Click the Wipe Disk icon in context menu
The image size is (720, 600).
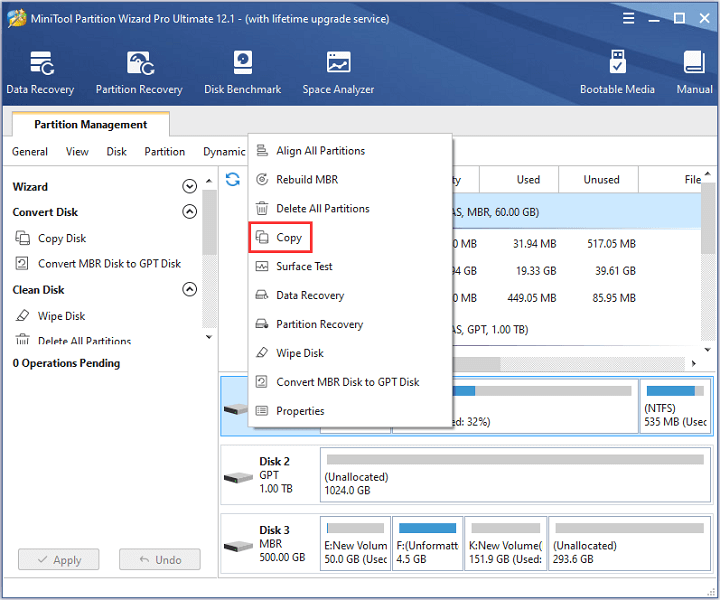pos(262,353)
